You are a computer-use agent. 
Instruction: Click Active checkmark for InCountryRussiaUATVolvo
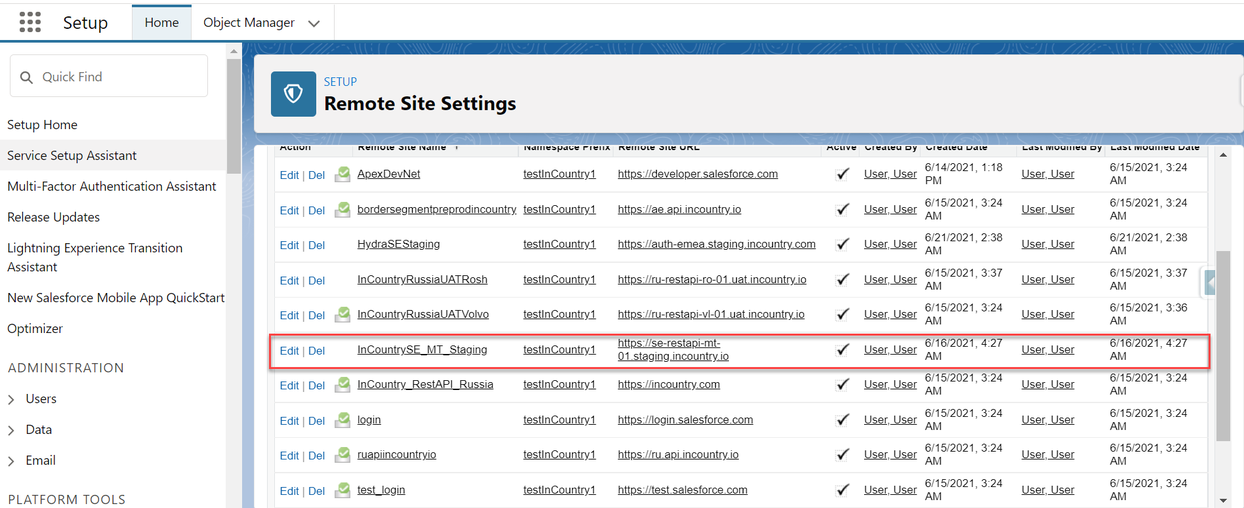843,314
